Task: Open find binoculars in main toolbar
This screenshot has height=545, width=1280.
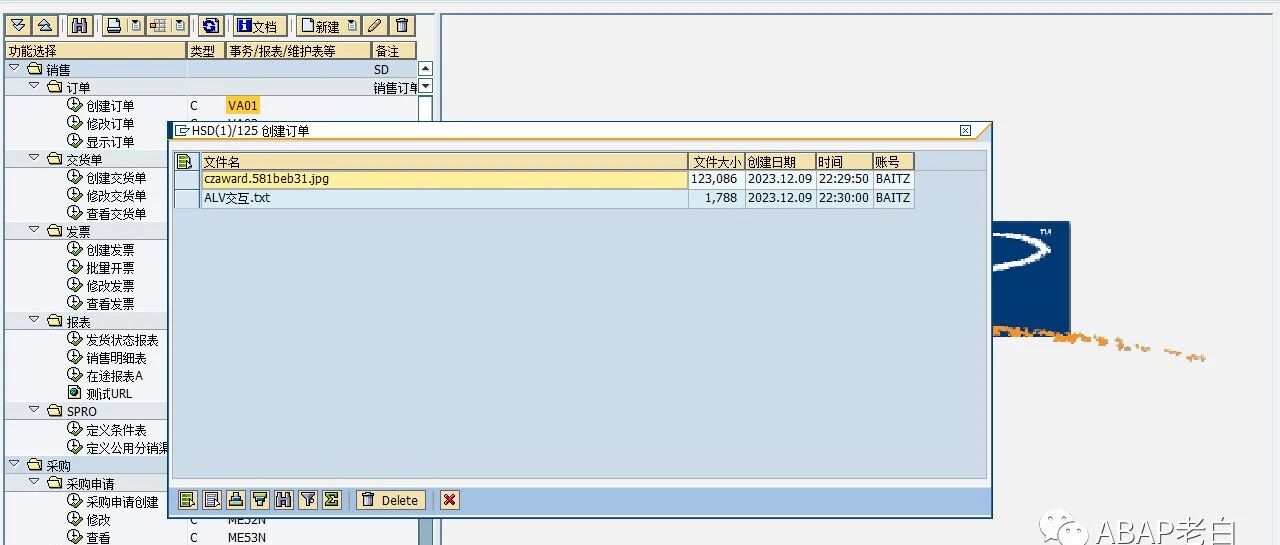Action: coord(81,26)
